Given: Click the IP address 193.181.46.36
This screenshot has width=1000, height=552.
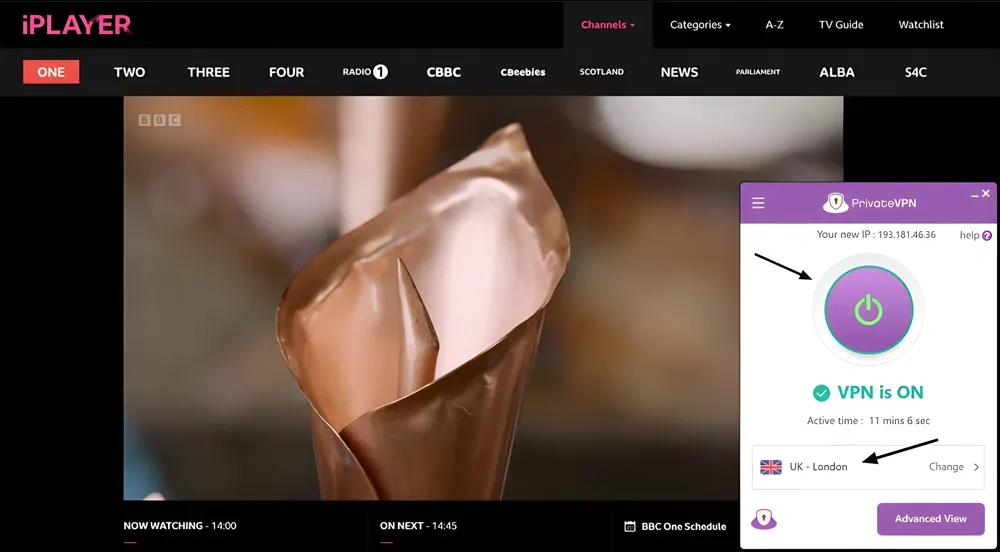Looking at the screenshot, I should (906, 235).
